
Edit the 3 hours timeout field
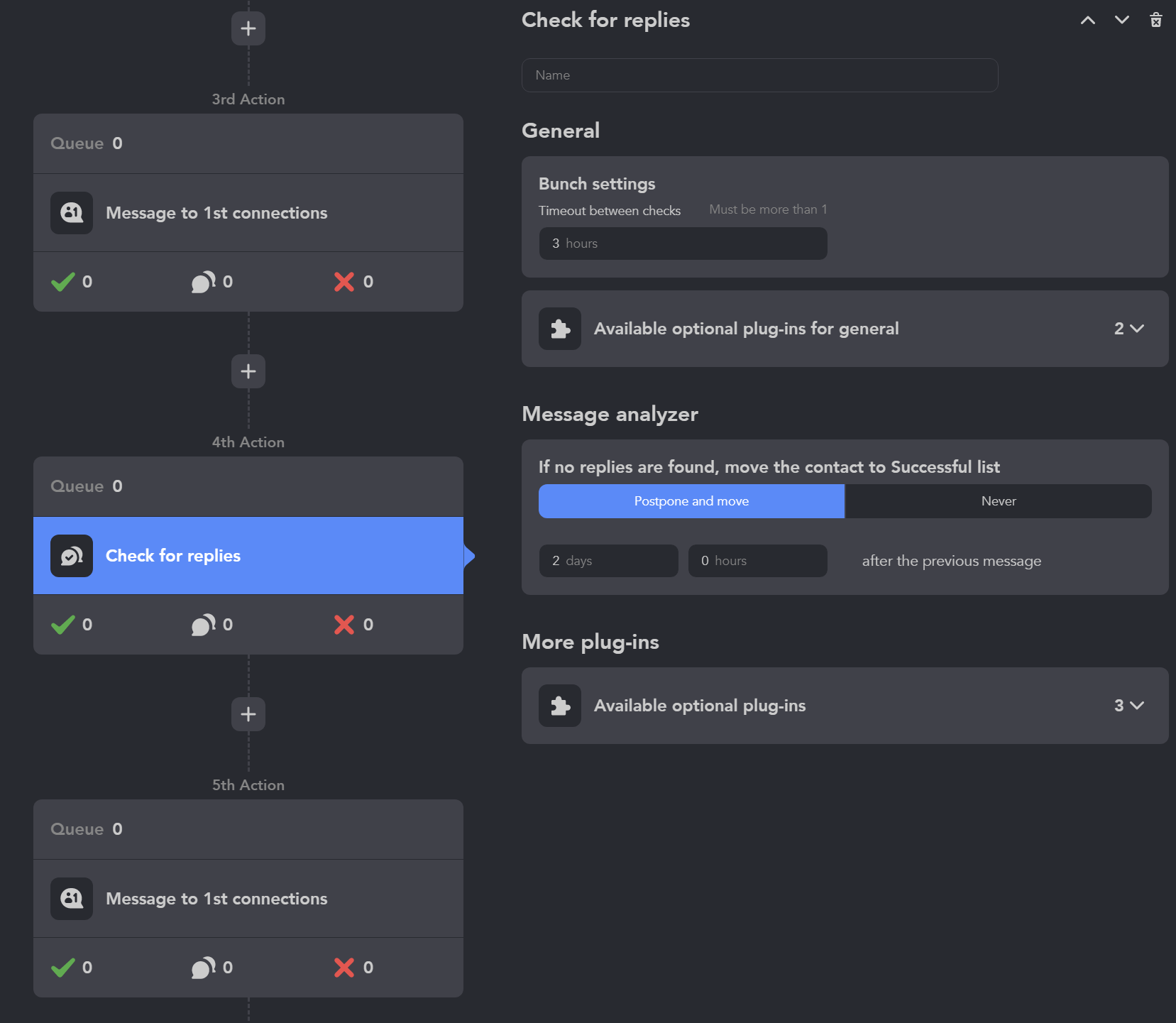point(683,244)
